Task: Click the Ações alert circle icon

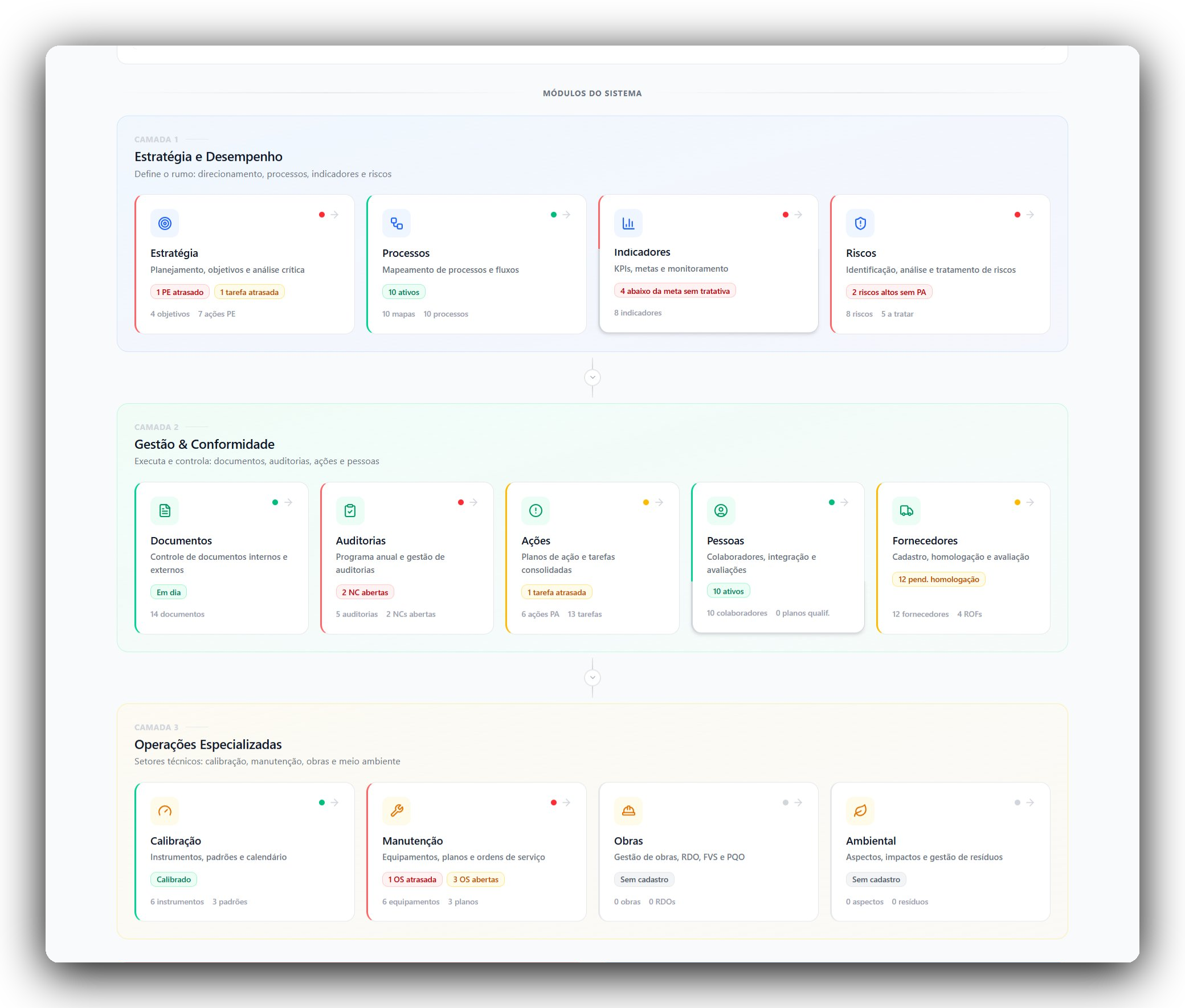Action: coord(536,511)
